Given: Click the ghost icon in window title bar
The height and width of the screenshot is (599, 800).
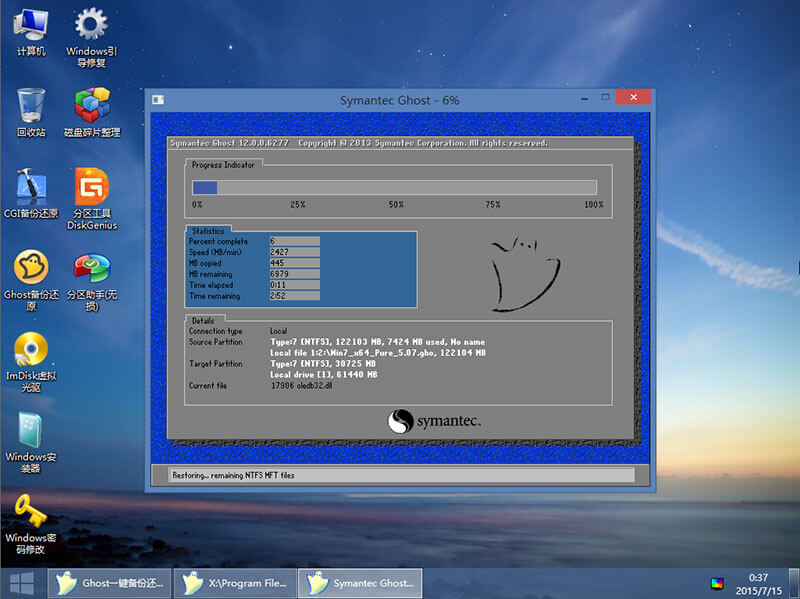Looking at the screenshot, I should [156, 99].
